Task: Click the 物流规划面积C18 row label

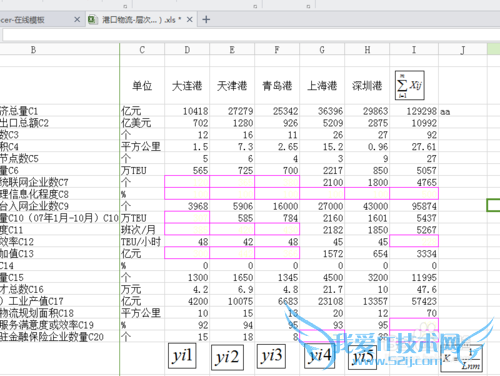Action: (37, 313)
